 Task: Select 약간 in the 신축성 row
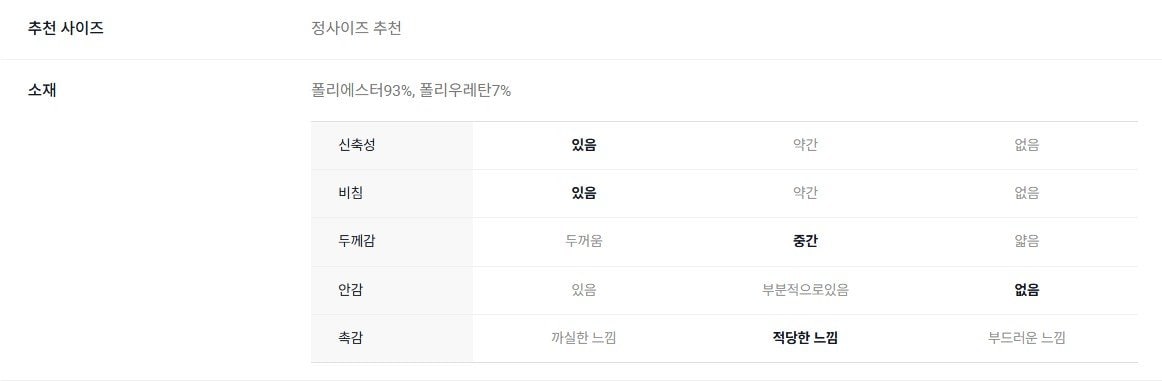coord(805,145)
